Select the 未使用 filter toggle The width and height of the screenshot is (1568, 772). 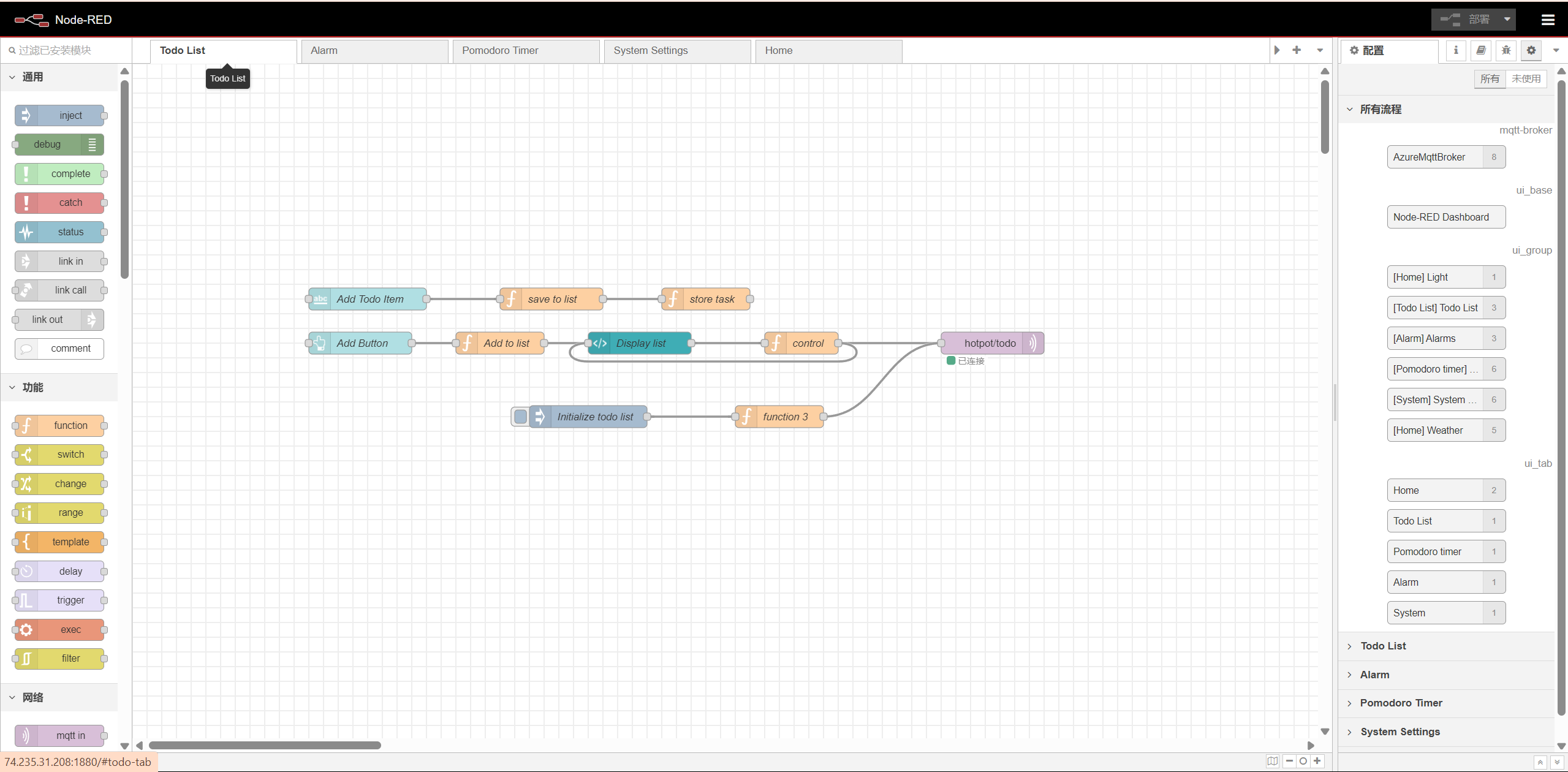click(x=1526, y=78)
